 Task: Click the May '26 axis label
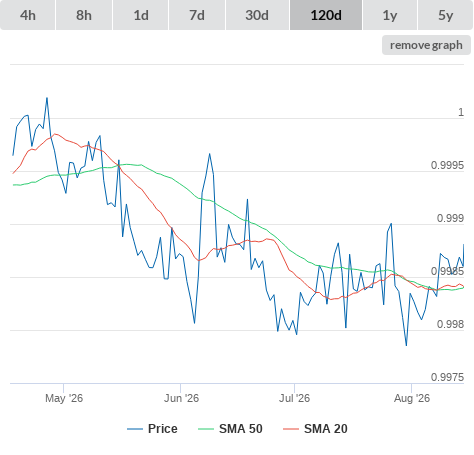(64, 398)
